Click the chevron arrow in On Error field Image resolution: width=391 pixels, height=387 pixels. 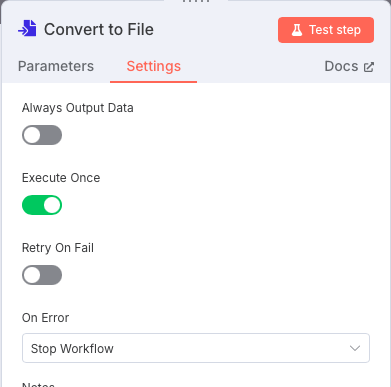pyautogui.click(x=355, y=348)
